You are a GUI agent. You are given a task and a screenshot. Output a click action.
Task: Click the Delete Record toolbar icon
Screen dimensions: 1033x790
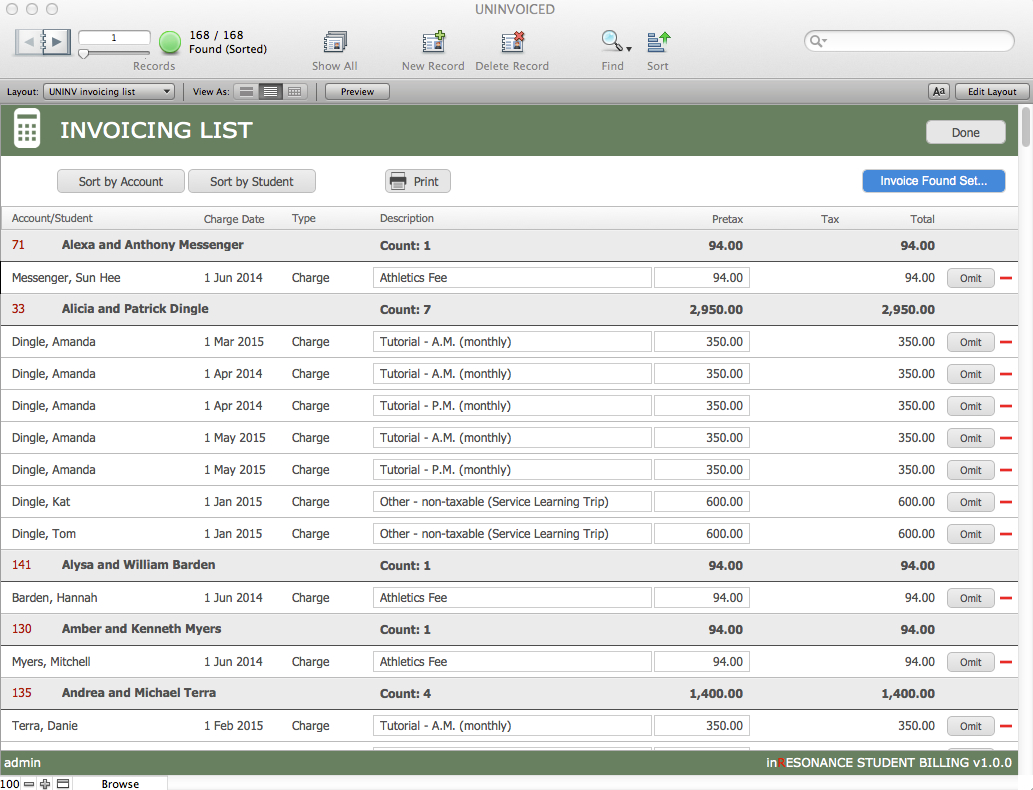513,42
